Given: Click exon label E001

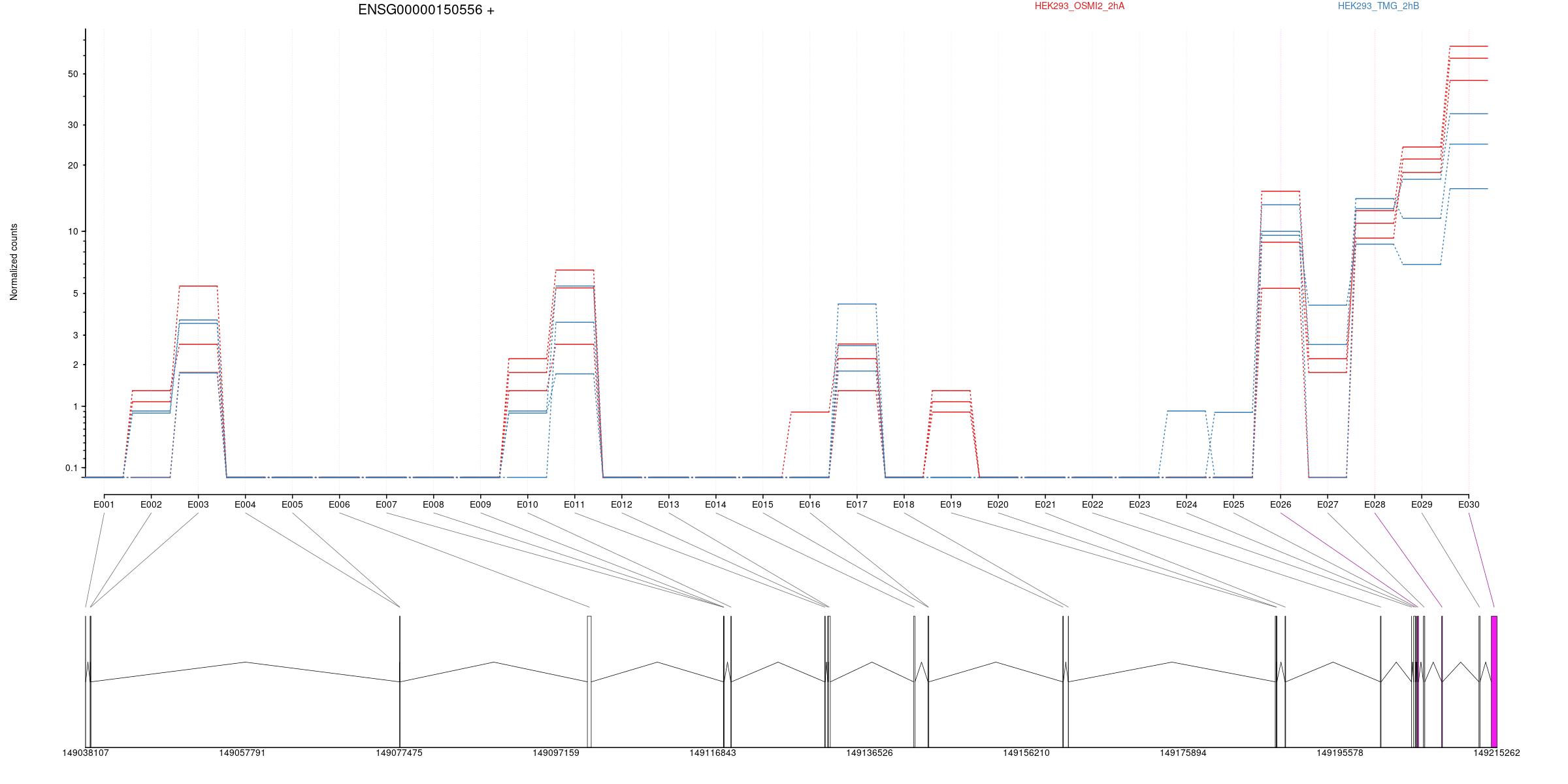Looking at the screenshot, I should point(104,504).
